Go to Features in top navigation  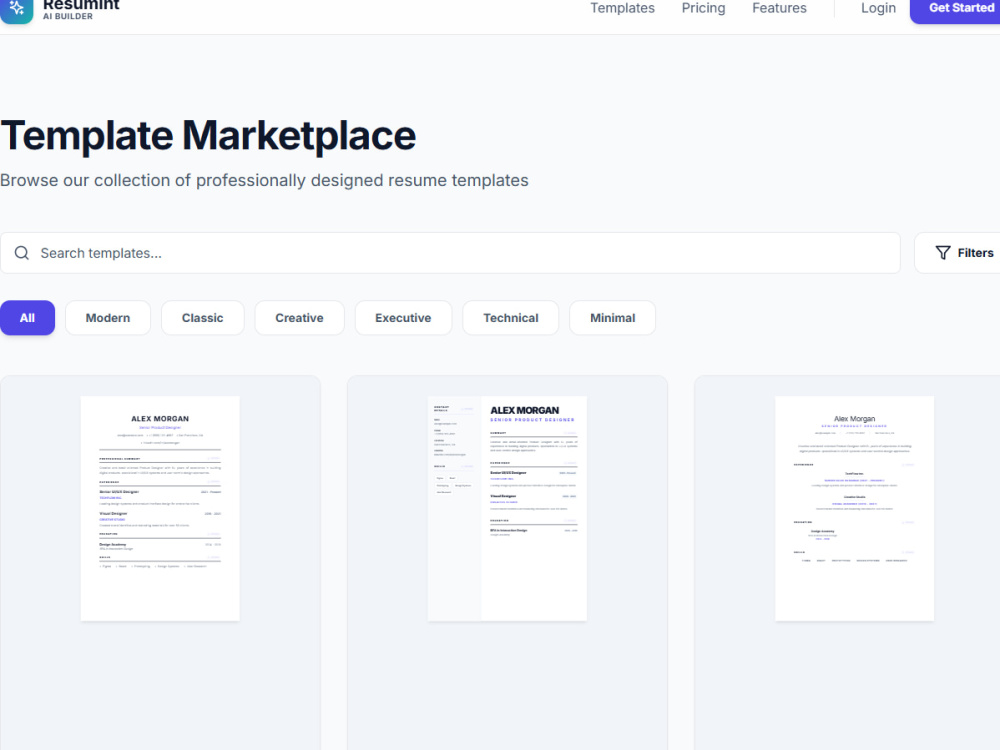click(x=779, y=8)
